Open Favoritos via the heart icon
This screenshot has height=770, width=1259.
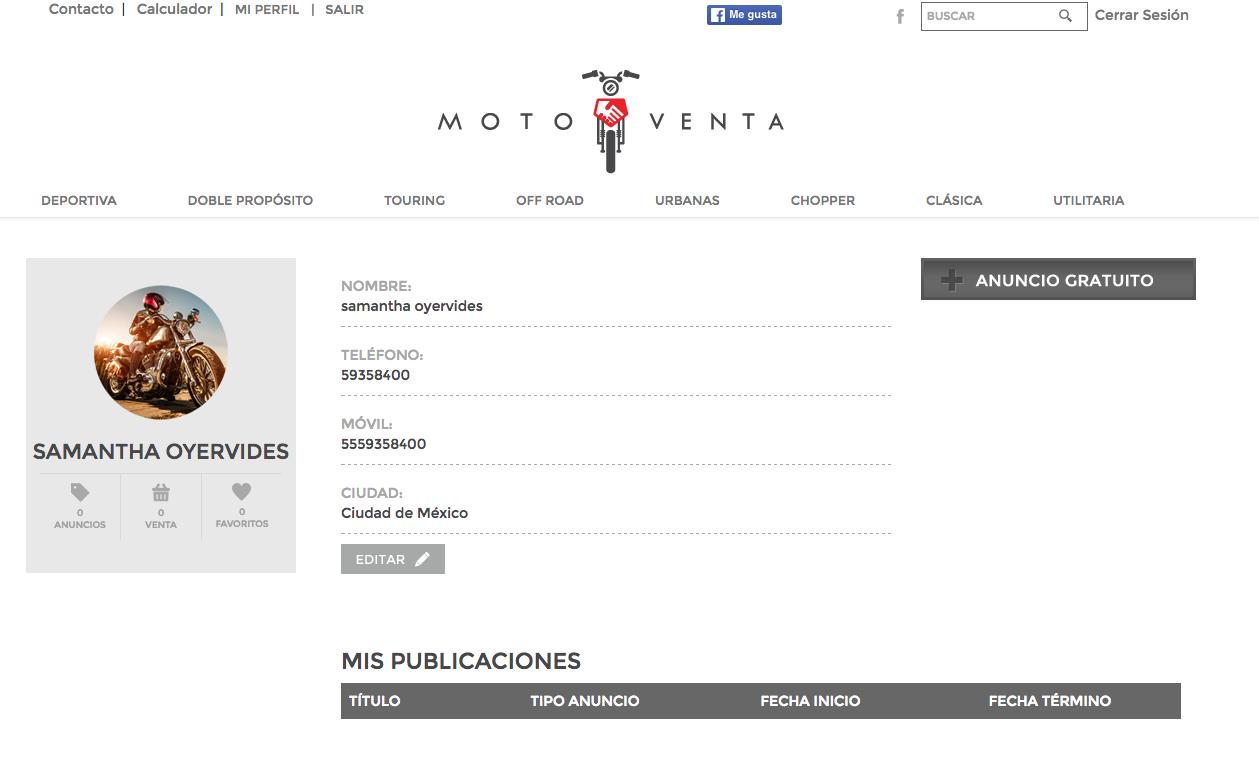click(x=241, y=491)
